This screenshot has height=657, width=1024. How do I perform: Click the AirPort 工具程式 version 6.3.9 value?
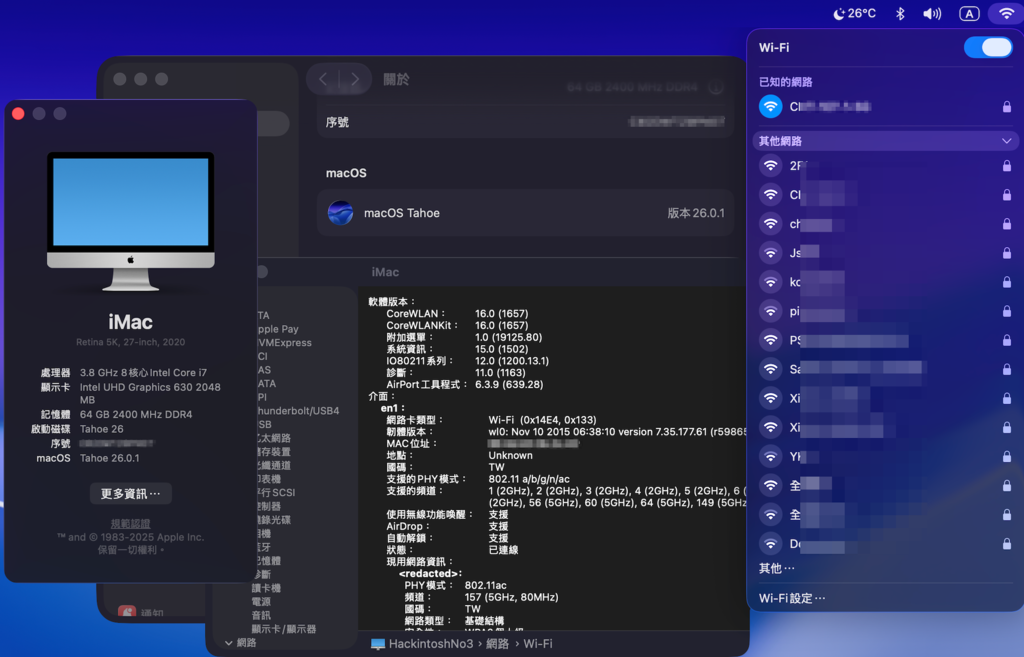(x=509, y=384)
